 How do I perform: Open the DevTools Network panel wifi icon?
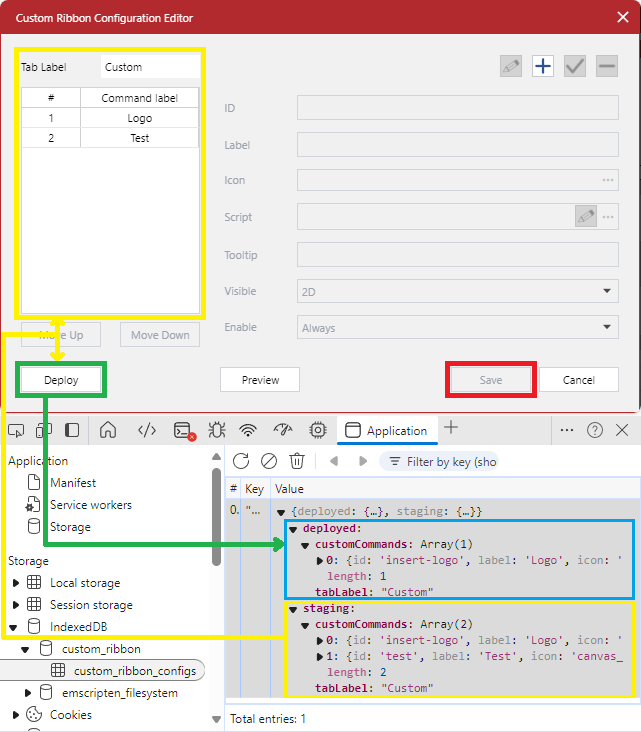coord(248,430)
